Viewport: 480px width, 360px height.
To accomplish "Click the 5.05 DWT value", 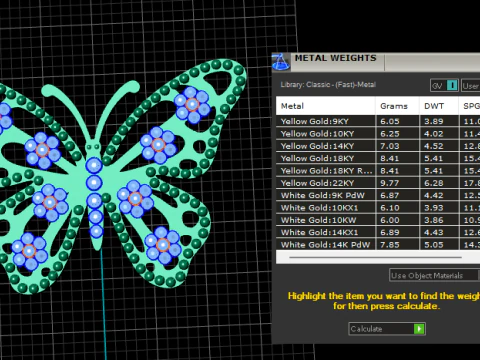I will 434,245.
